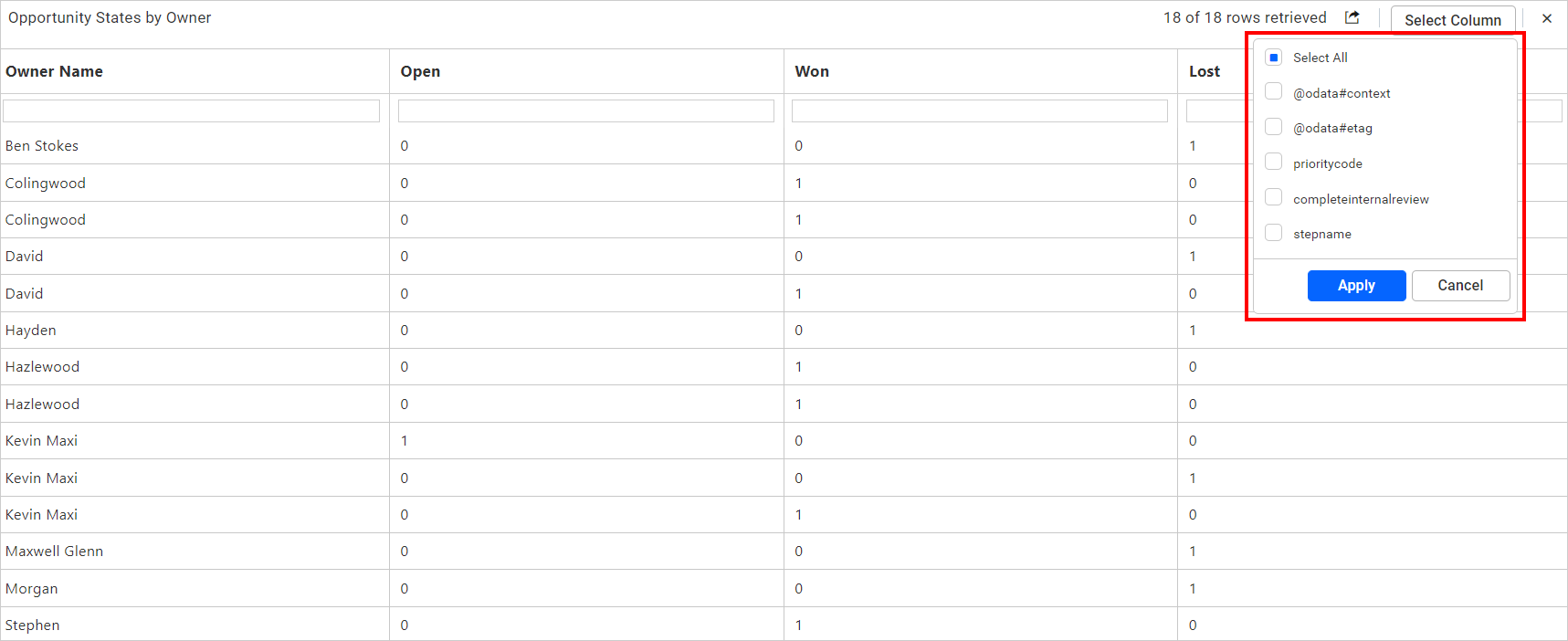Screen dimensions: 1568x641
Task: Close the Opportunity States panel
Action: click(x=1547, y=18)
